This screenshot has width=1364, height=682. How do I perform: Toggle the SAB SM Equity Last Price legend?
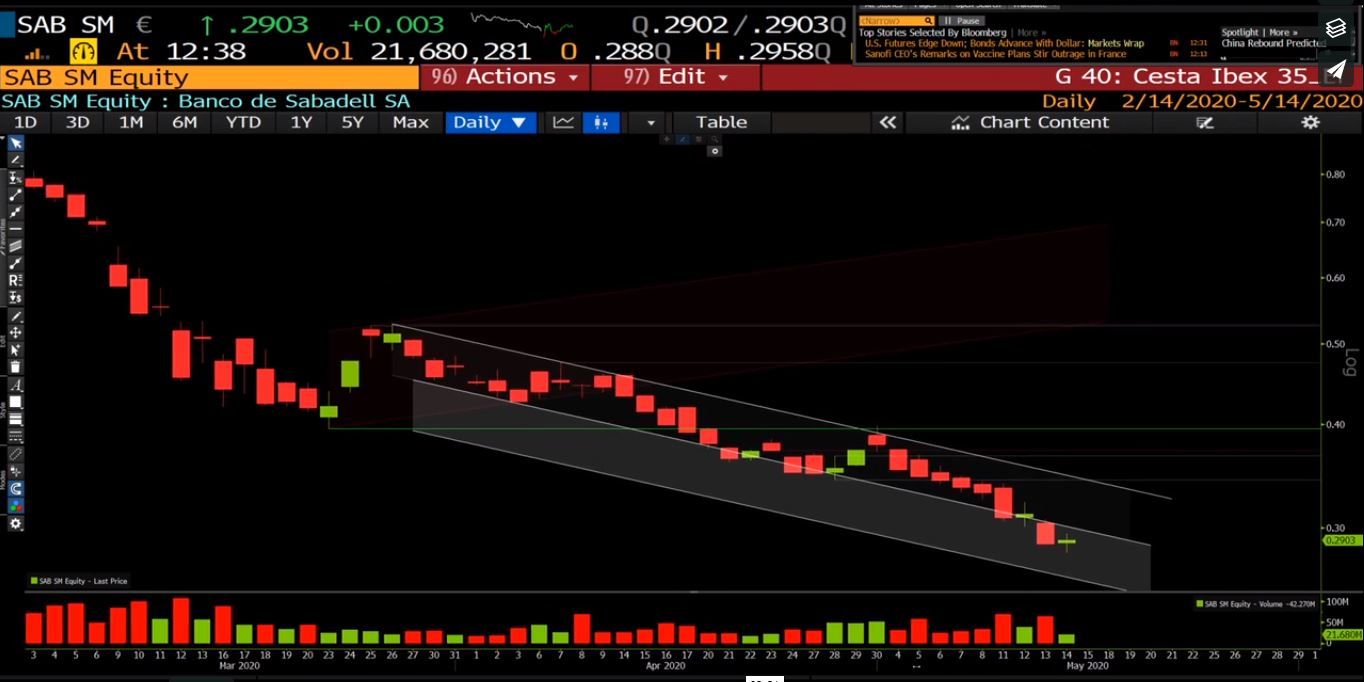coord(79,581)
